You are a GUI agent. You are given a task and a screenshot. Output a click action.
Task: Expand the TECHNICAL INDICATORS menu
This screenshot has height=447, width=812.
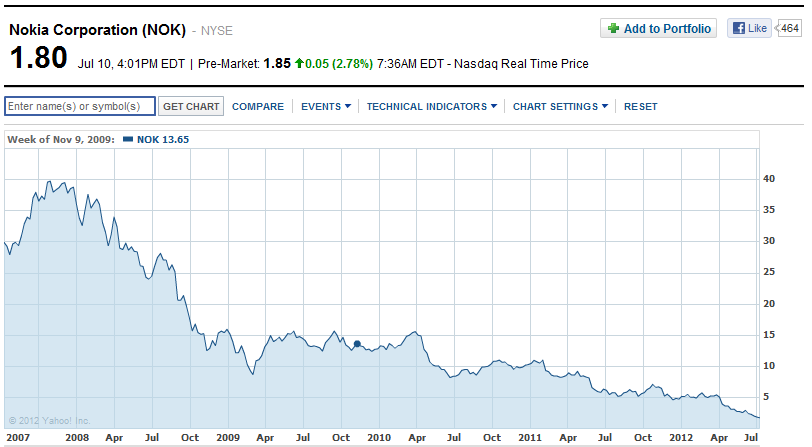click(431, 106)
